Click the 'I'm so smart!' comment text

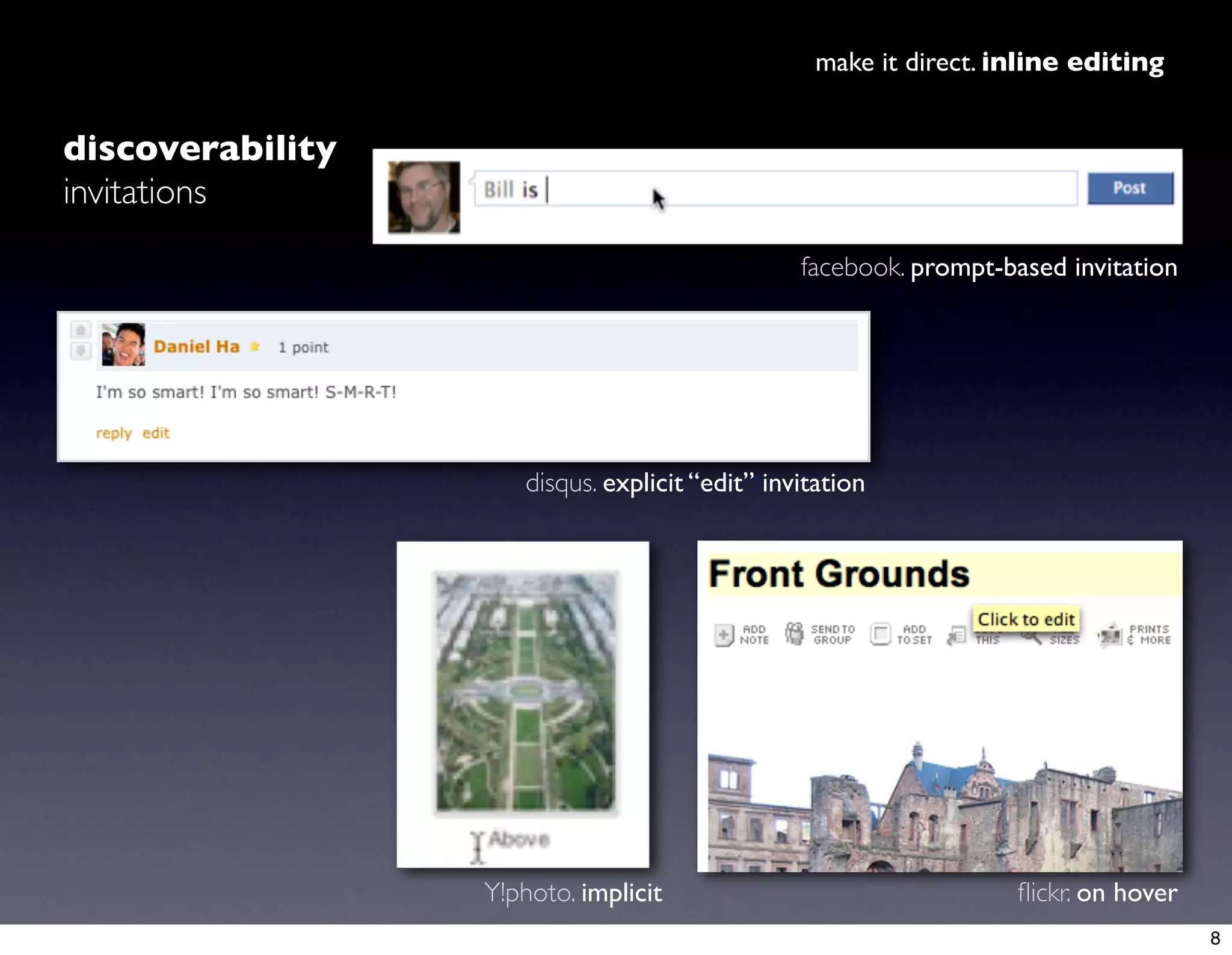click(x=246, y=392)
